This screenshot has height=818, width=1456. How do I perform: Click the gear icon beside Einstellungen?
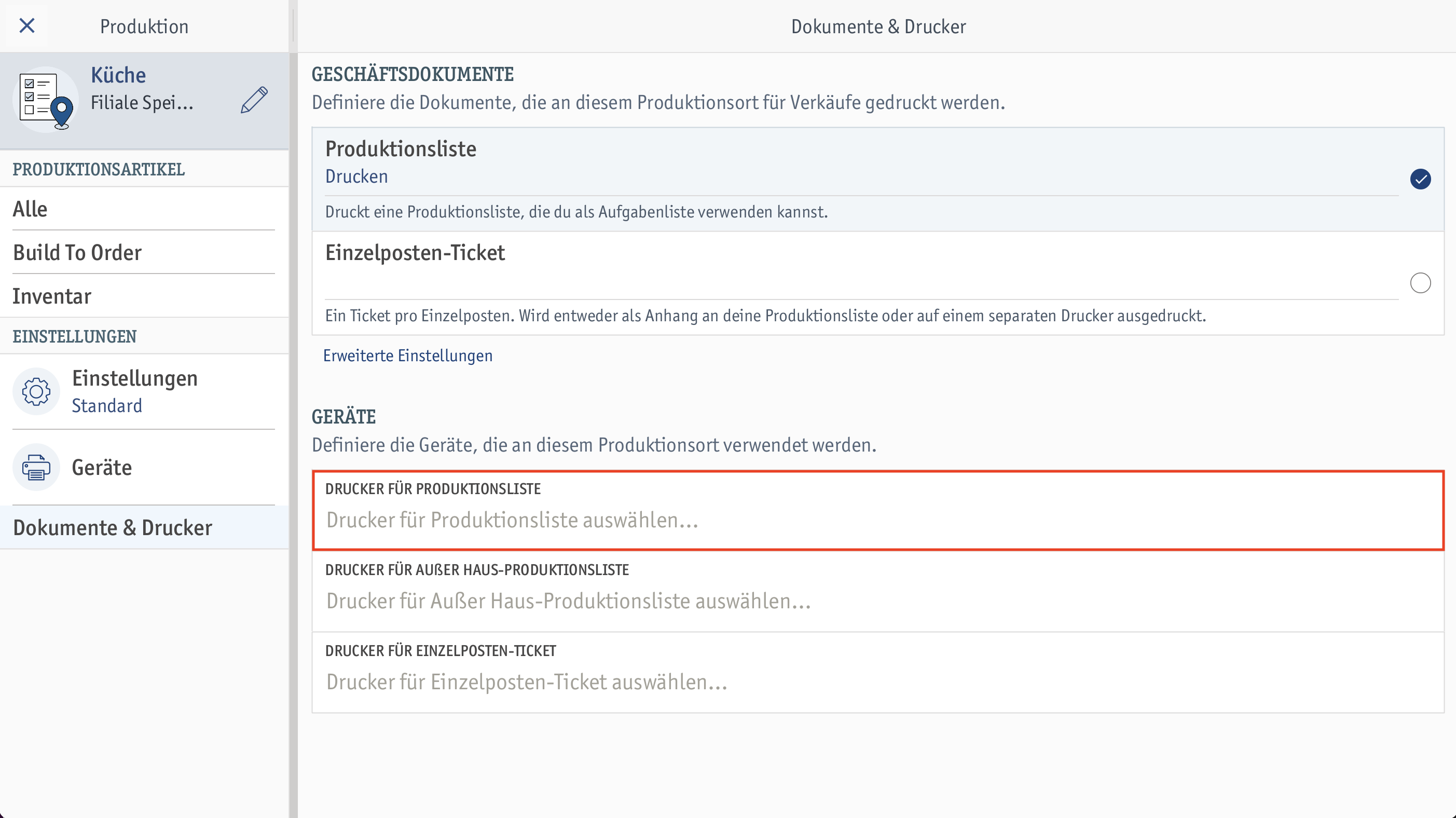click(x=36, y=391)
